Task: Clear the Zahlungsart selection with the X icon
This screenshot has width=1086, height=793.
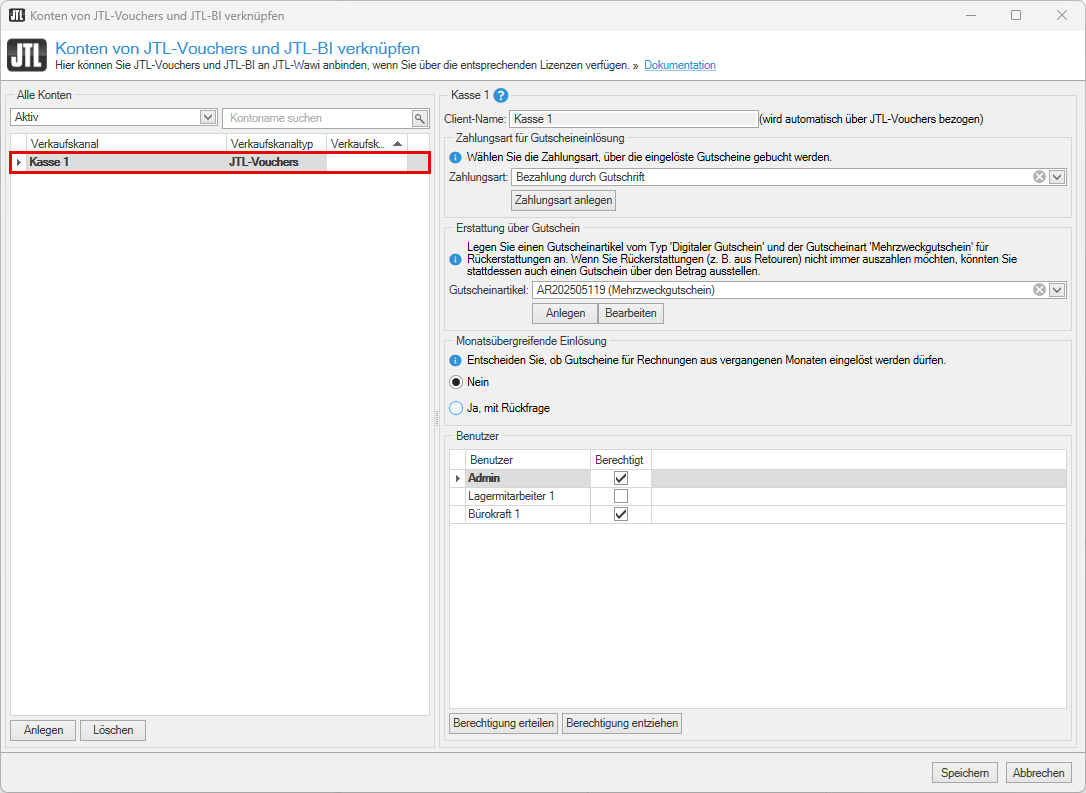Action: click(x=1039, y=177)
